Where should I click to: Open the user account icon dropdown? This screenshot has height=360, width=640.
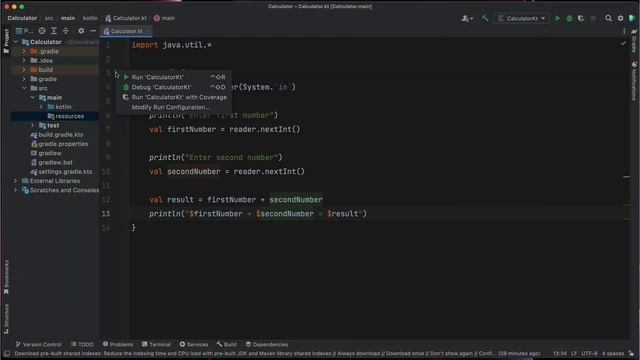(467, 18)
